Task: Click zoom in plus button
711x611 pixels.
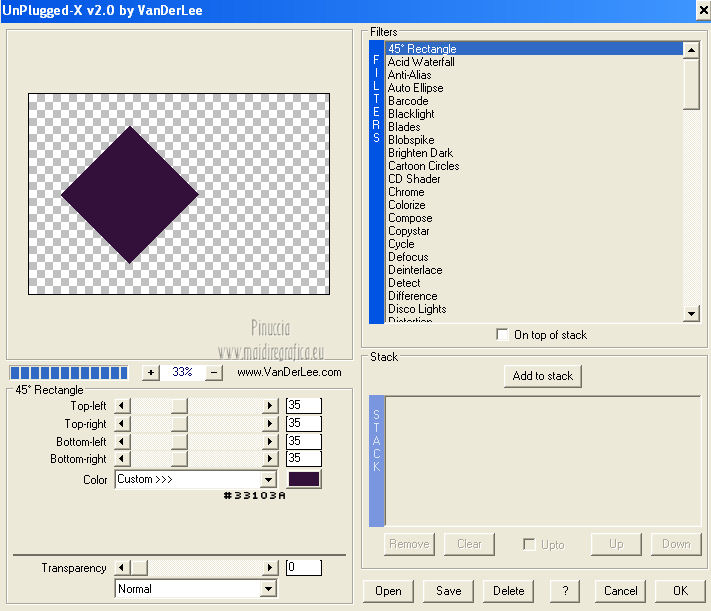Action: 151,372
